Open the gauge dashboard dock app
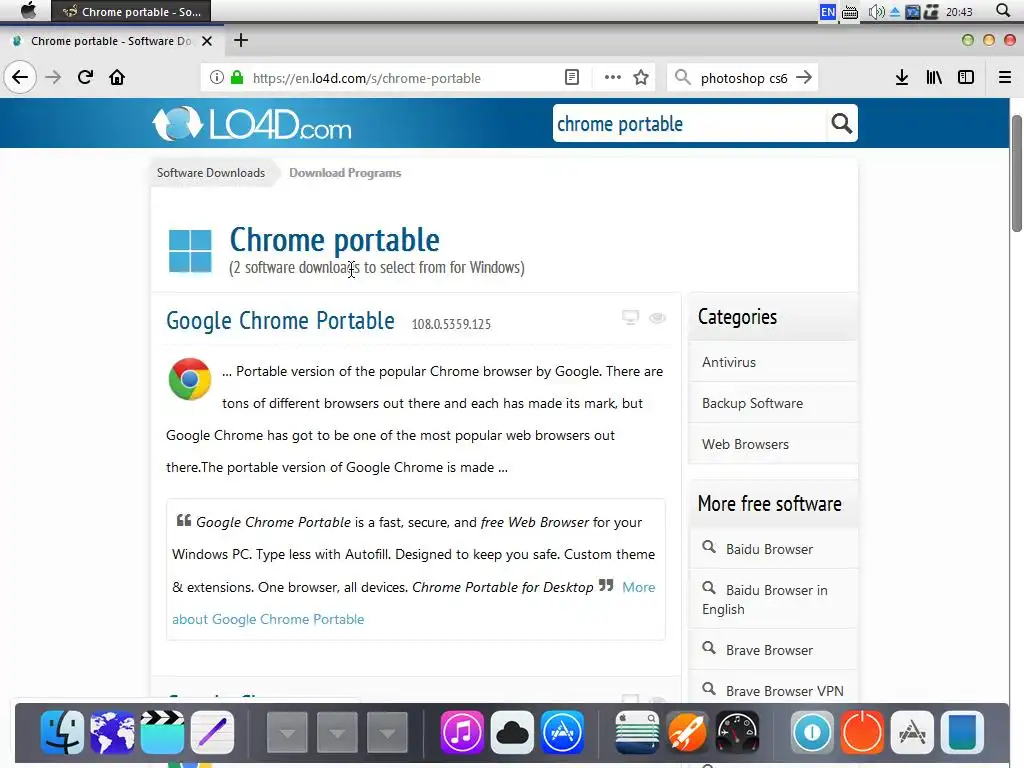1024x768 pixels. point(737,732)
